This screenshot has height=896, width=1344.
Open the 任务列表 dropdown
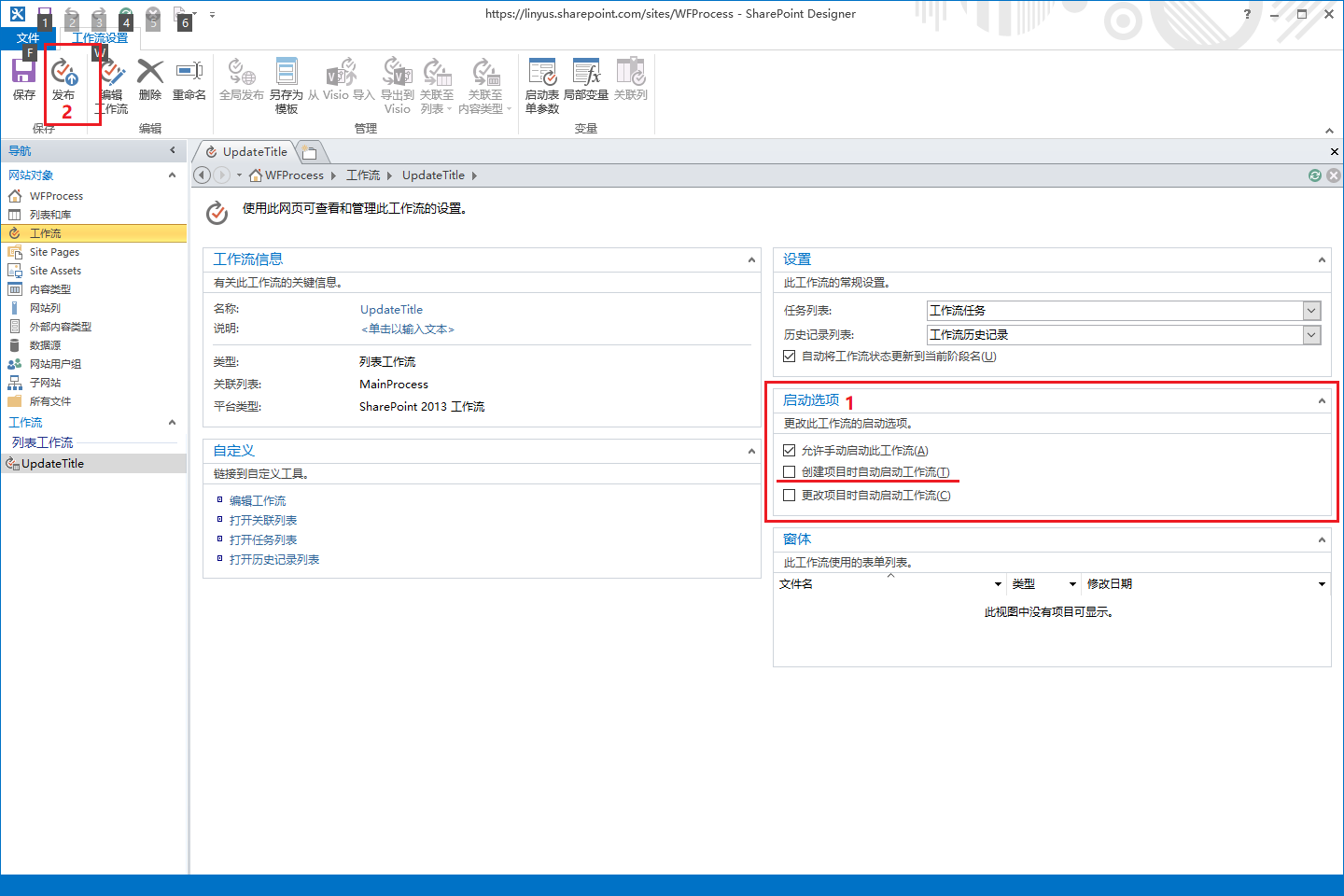click(1311, 311)
